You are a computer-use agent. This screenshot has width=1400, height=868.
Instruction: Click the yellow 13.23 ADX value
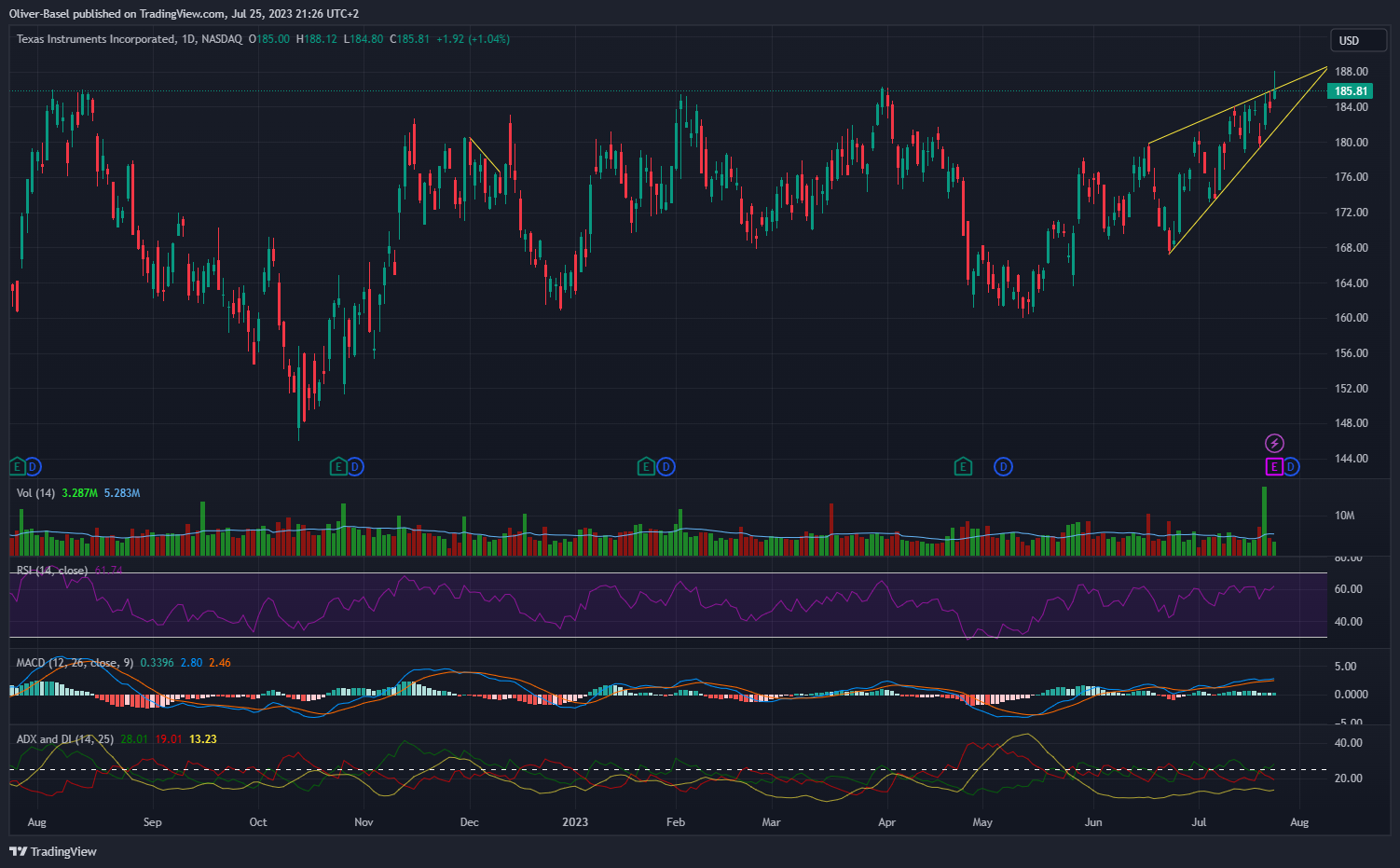(203, 738)
